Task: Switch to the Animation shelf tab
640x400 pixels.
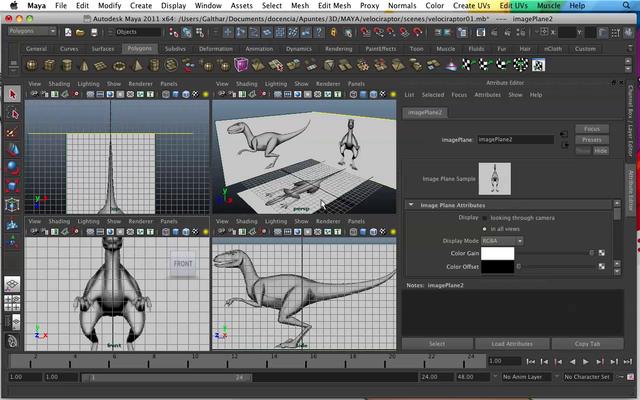Action: 259,49
